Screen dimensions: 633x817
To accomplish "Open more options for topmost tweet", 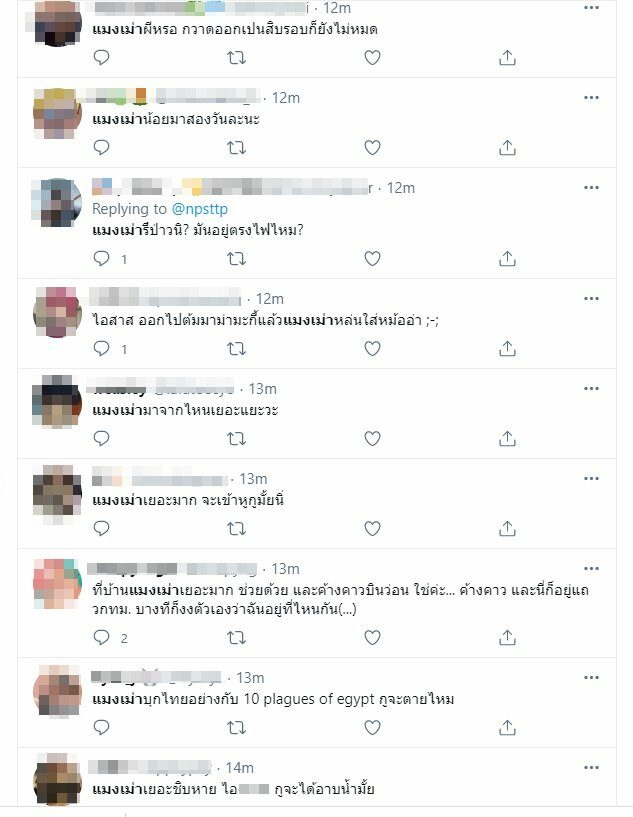I will coord(591,7).
